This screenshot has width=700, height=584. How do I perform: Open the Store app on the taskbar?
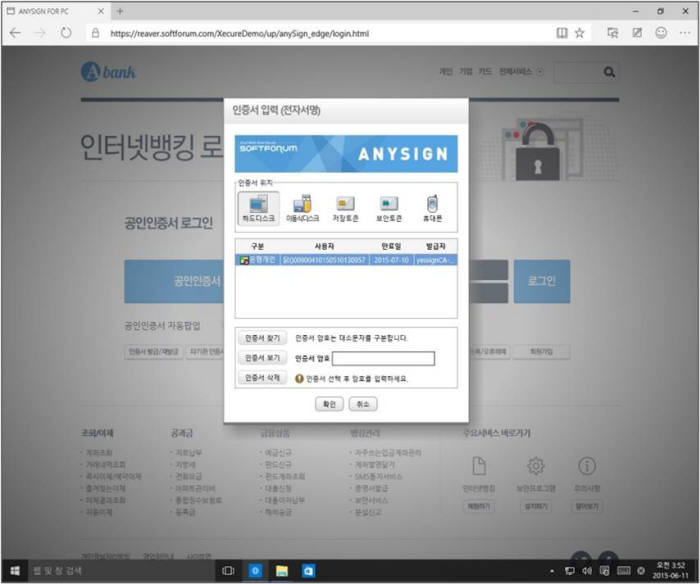click(308, 571)
